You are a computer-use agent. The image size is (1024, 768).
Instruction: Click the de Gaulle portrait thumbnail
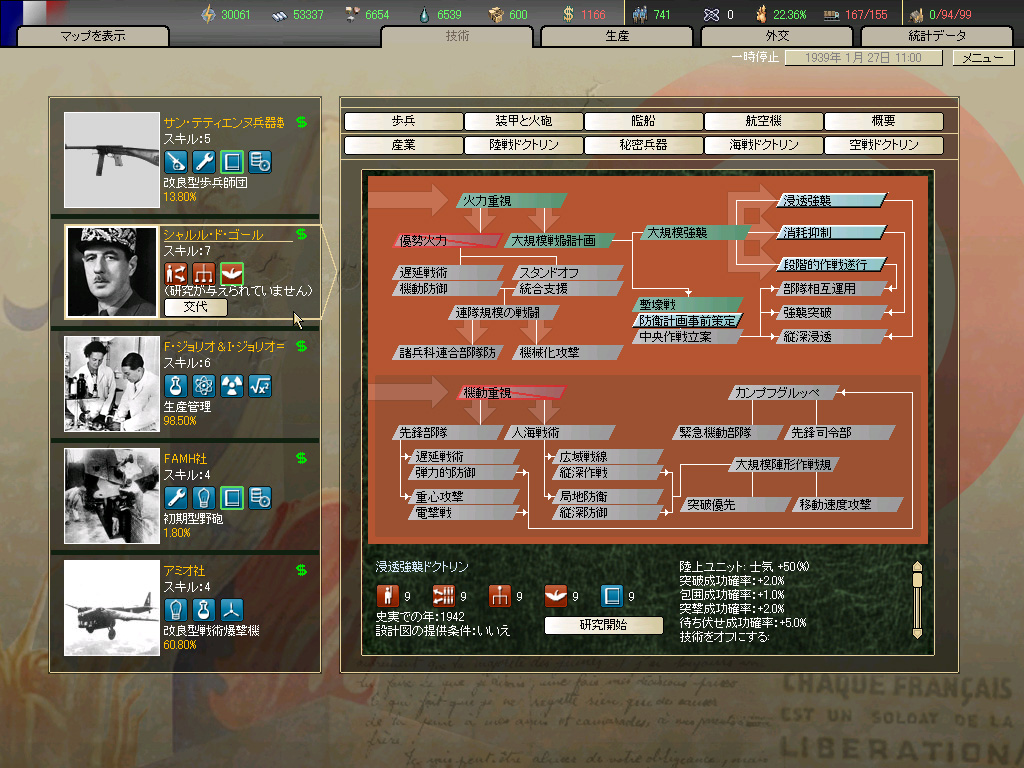tap(112, 272)
